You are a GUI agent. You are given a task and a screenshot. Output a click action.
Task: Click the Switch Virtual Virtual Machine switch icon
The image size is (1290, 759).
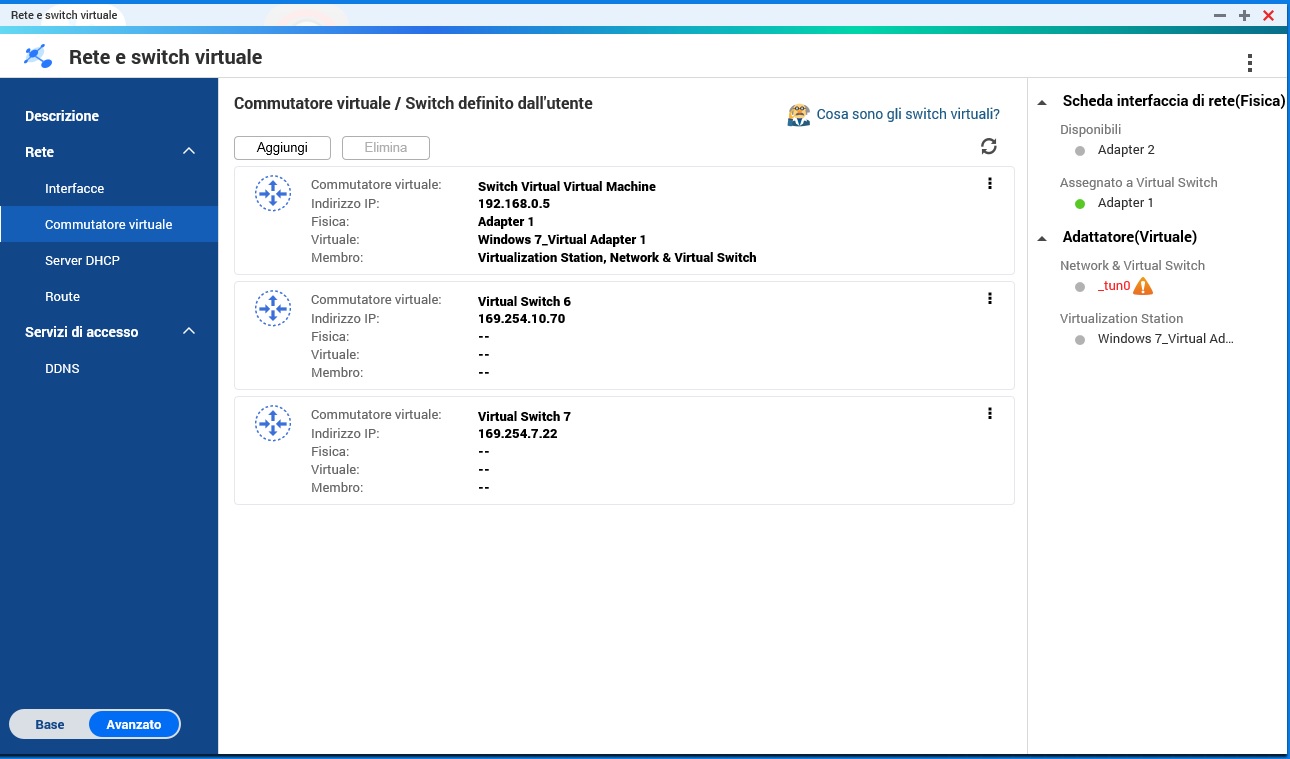pos(272,193)
